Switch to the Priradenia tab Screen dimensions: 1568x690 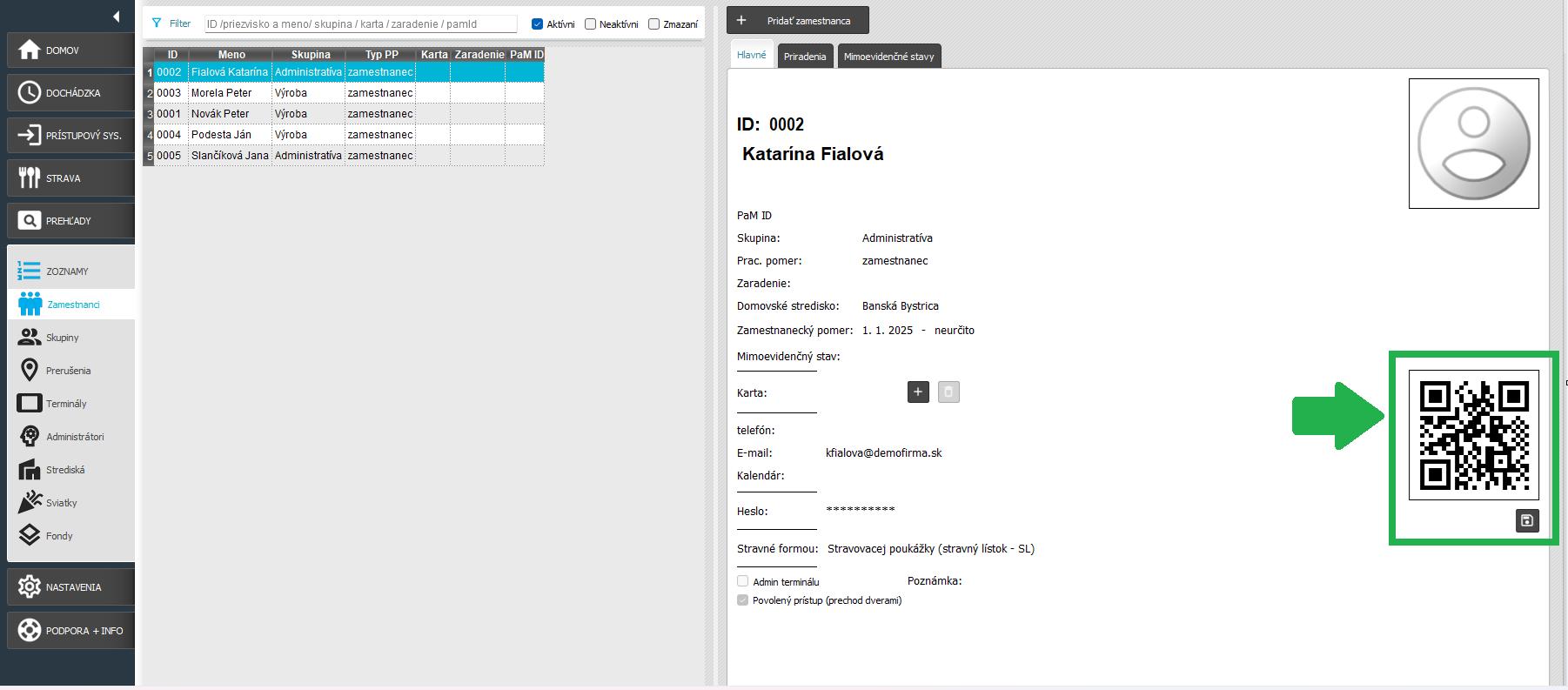[x=805, y=57]
